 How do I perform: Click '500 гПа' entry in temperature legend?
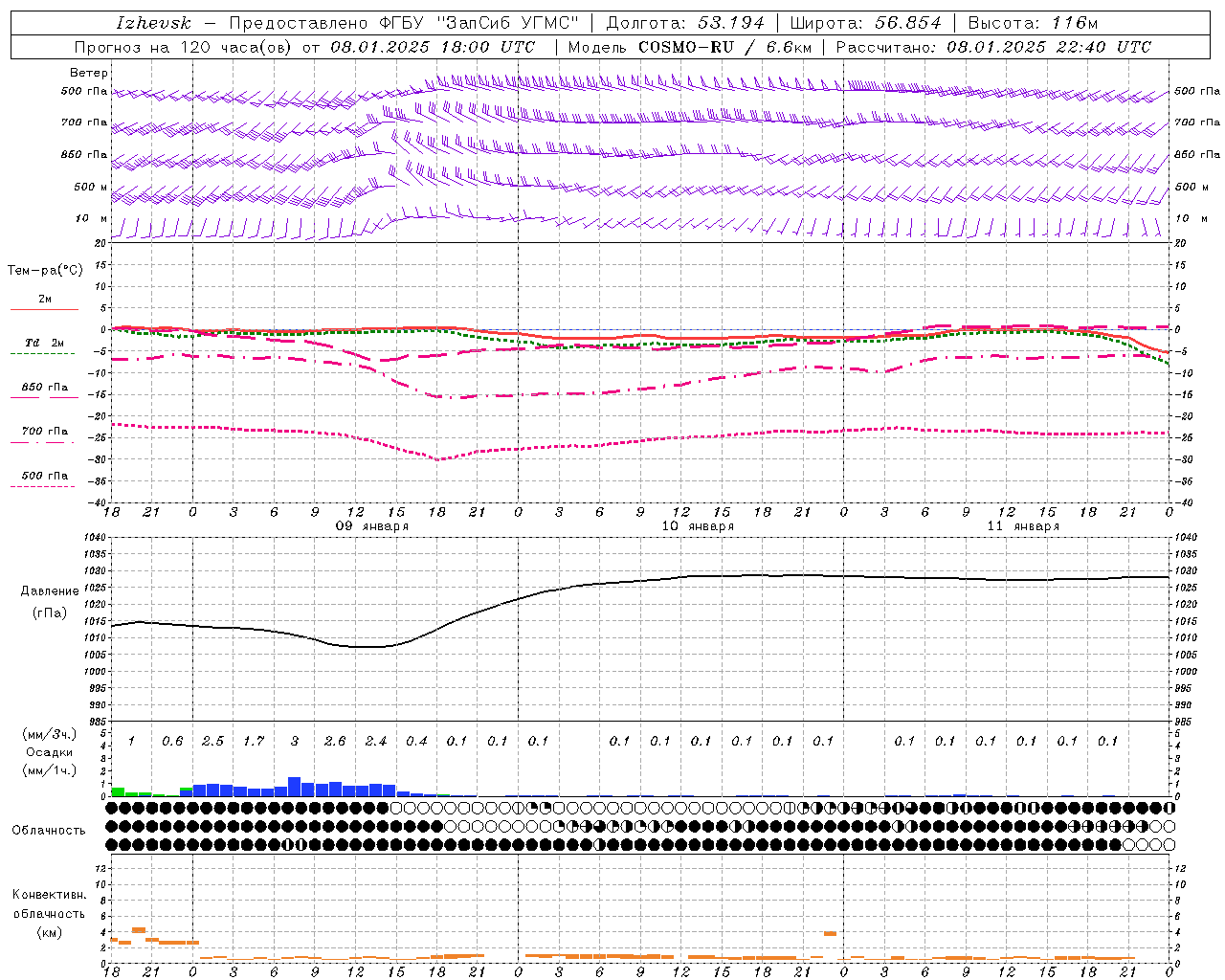pos(45,476)
